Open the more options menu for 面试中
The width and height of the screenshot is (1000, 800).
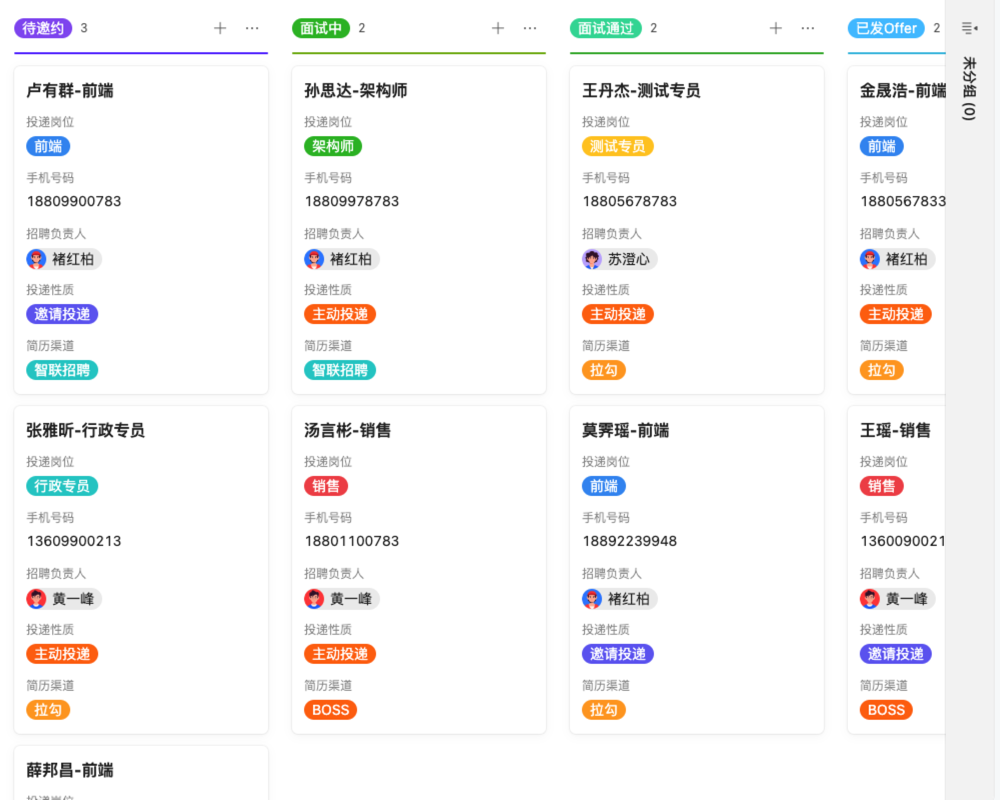pyautogui.click(x=529, y=28)
